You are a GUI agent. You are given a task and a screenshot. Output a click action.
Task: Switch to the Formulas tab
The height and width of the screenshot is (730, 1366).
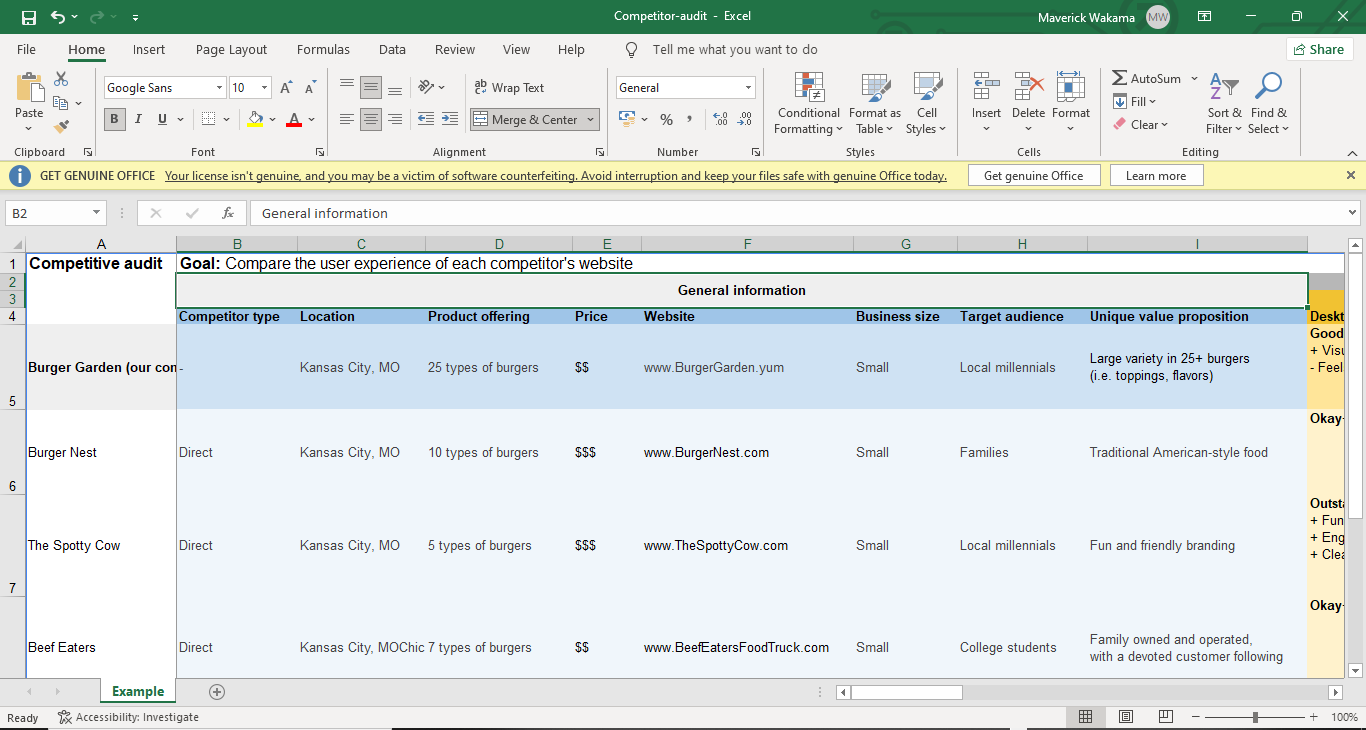point(323,49)
